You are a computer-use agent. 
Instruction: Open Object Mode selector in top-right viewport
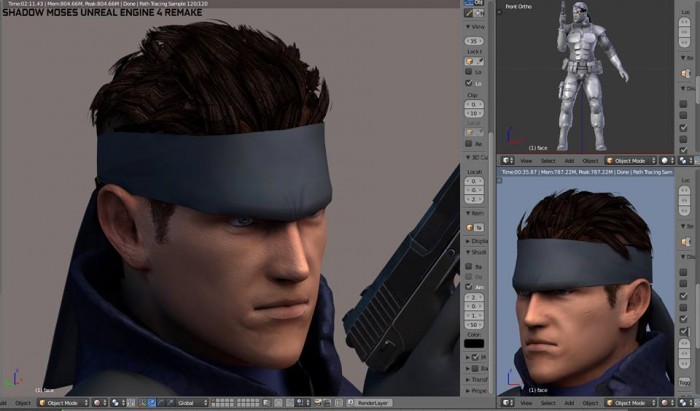(630, 161)
